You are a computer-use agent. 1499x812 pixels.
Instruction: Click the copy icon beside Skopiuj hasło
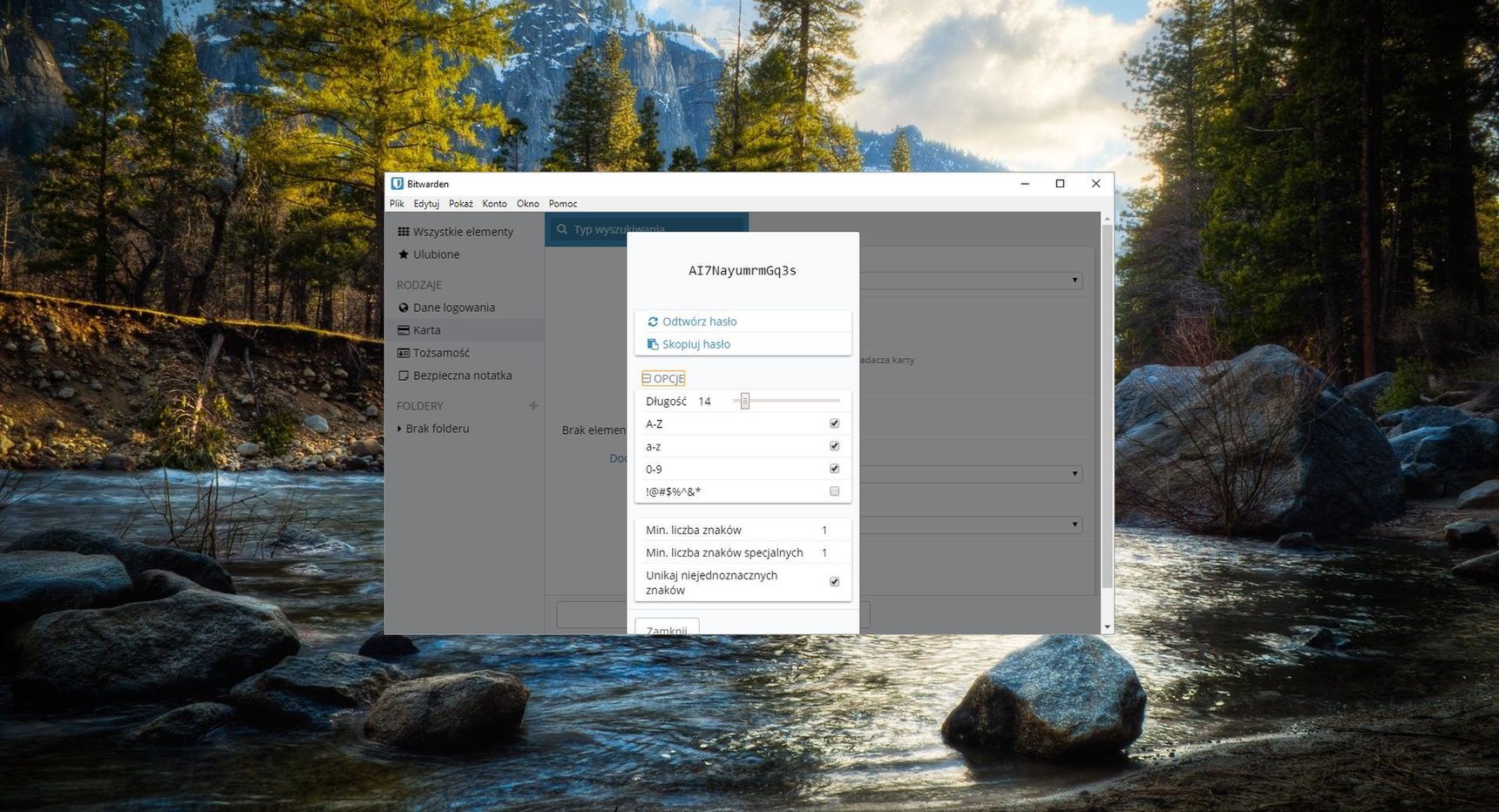[653, 344]
